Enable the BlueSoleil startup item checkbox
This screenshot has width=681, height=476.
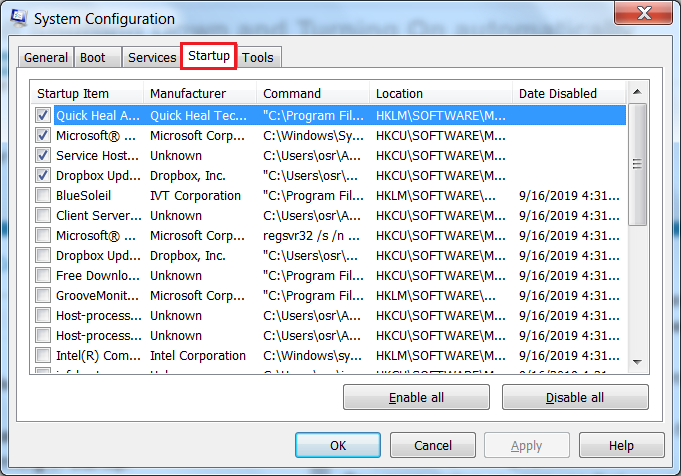pos(43,195)
